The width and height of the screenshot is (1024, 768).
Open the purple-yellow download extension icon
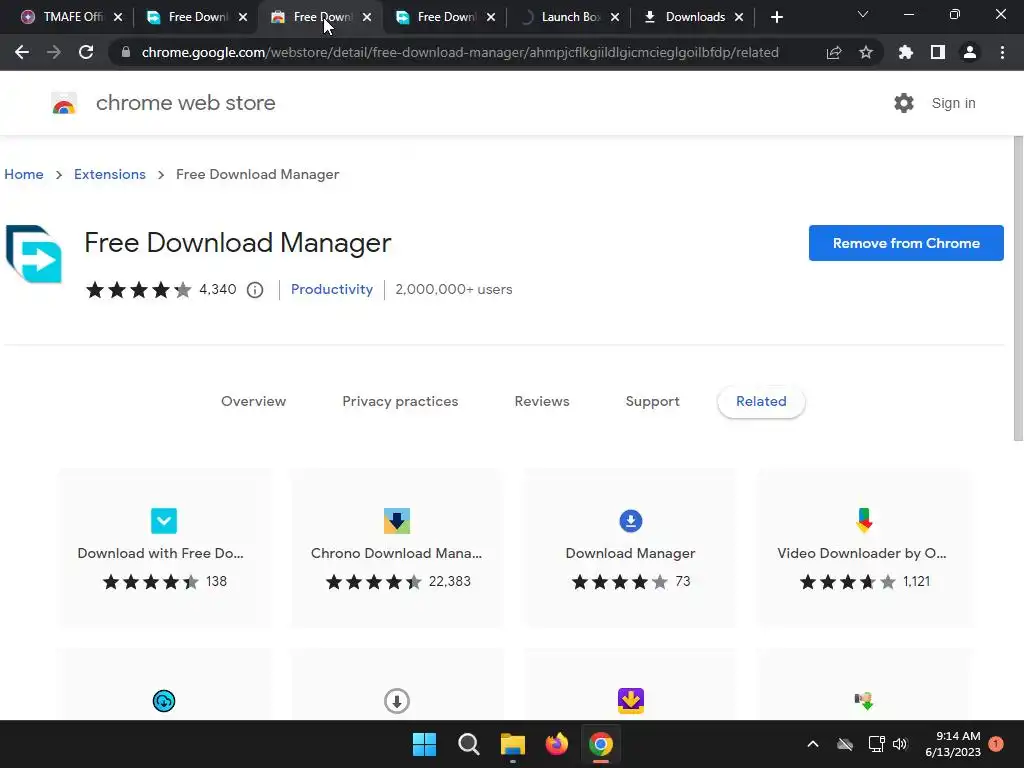click(631, 701)
